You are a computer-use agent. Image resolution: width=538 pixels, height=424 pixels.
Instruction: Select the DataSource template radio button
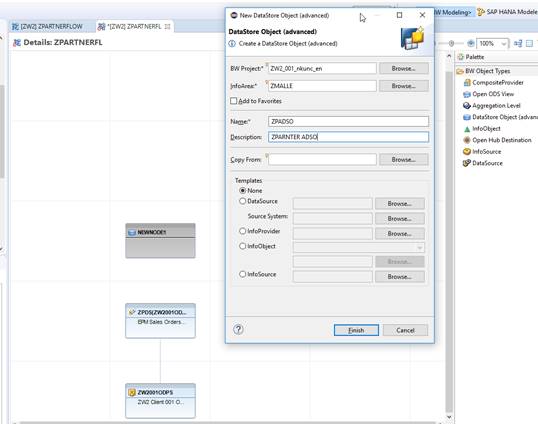pyautogui.click(x=243, y=201)
